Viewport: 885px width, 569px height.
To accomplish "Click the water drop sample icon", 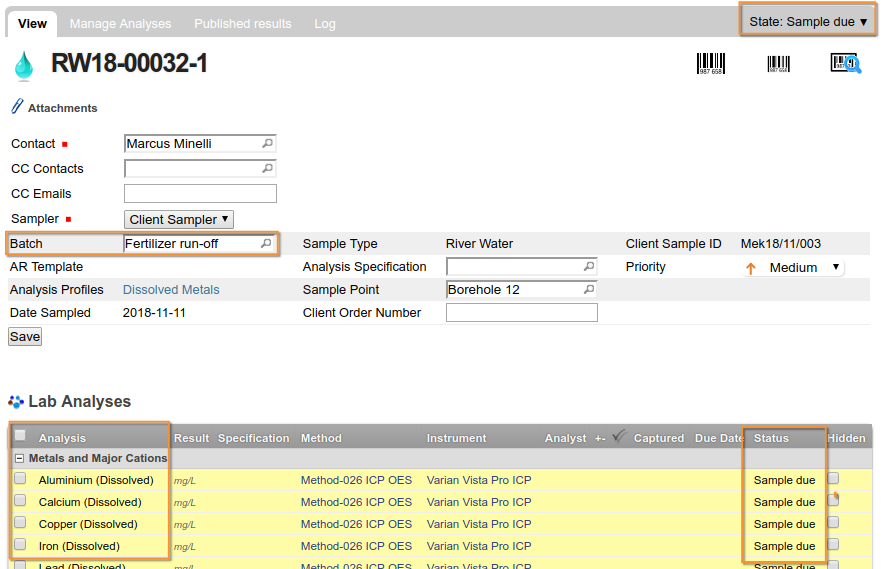I will (x=23, y=66).
